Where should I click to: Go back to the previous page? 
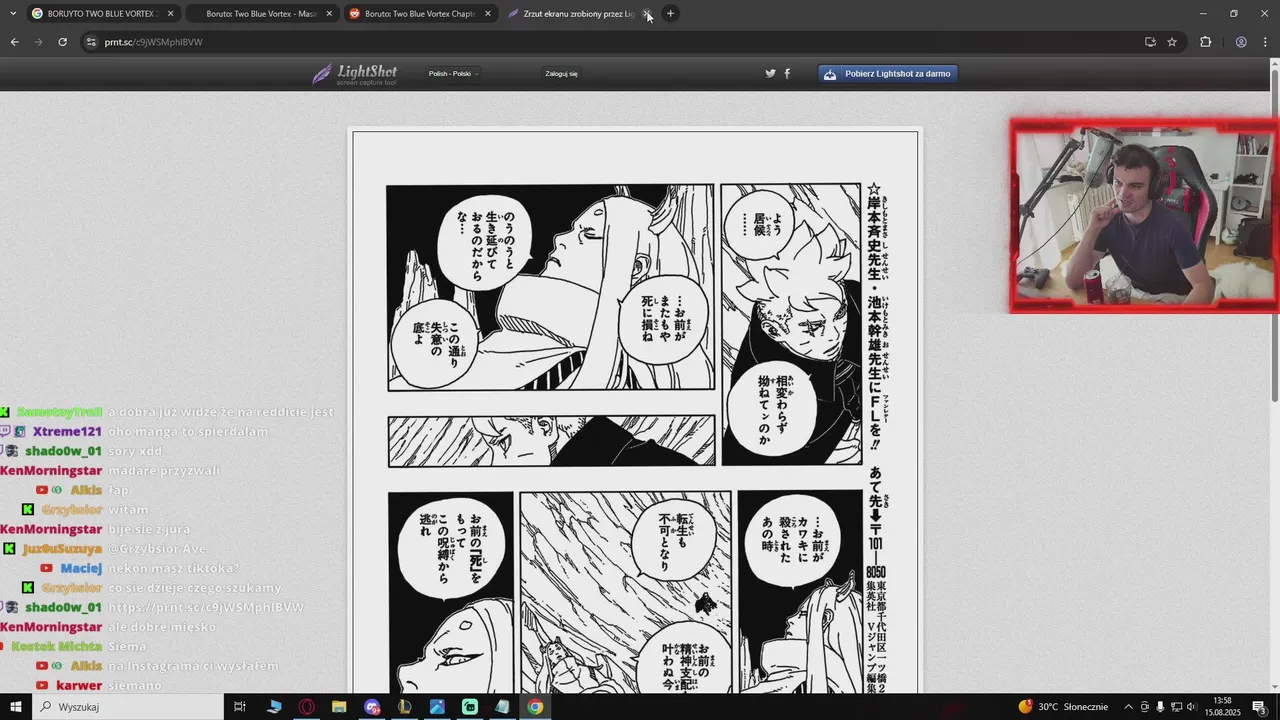pos(14,42)
